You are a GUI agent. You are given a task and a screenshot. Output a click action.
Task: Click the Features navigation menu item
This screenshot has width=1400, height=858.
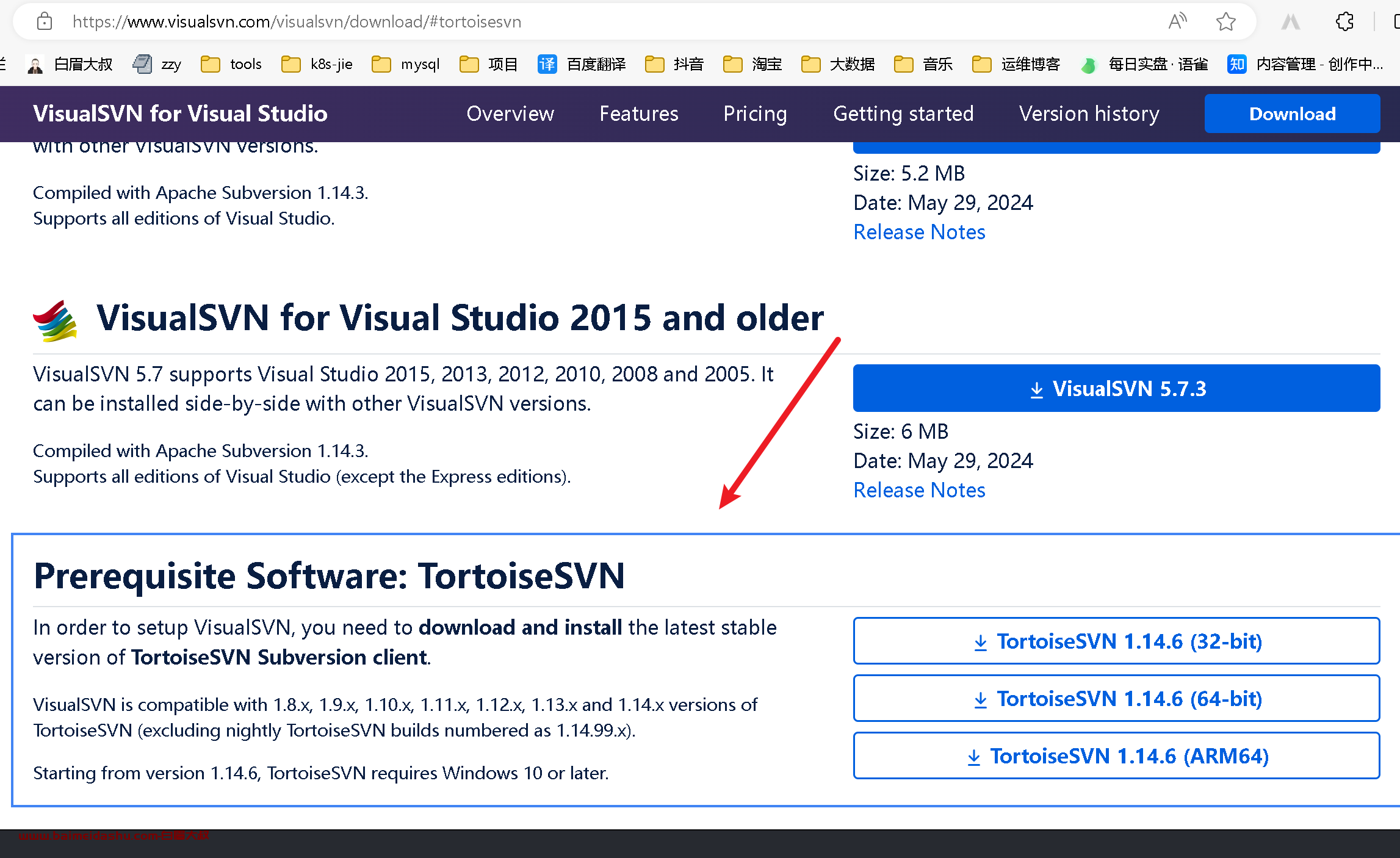point(638,113)
